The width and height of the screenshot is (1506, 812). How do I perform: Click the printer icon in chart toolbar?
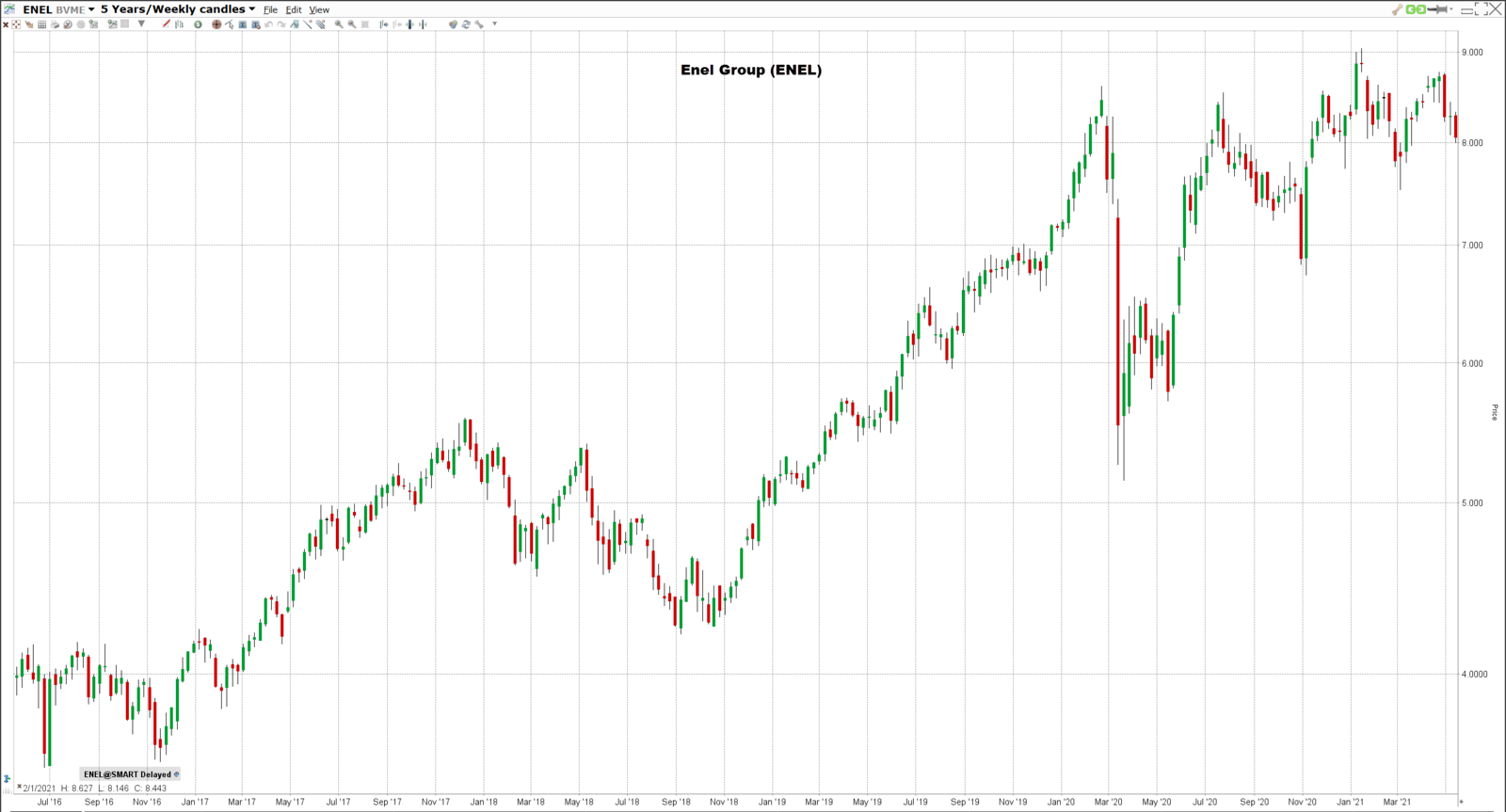[x=55, y=24]
